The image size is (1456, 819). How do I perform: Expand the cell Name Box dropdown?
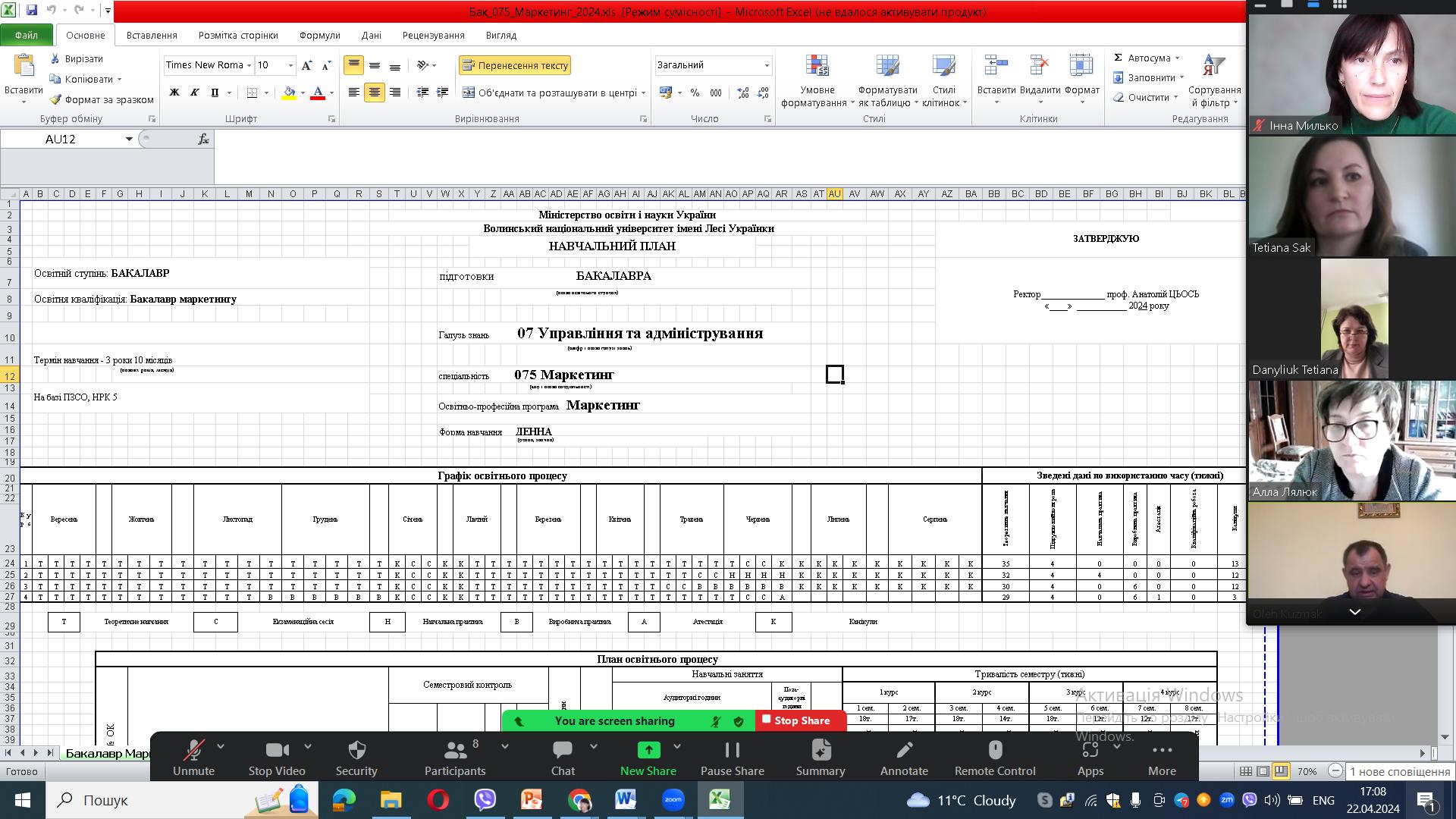(x=129, y=139)
